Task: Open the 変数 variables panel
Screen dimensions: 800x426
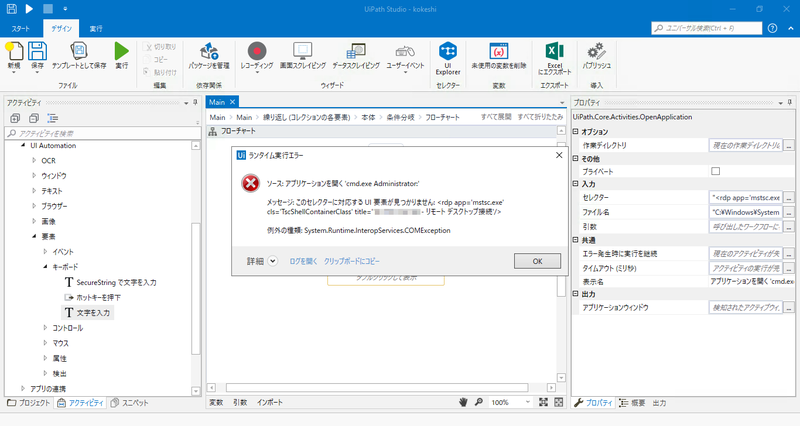Action: point(216,402)
